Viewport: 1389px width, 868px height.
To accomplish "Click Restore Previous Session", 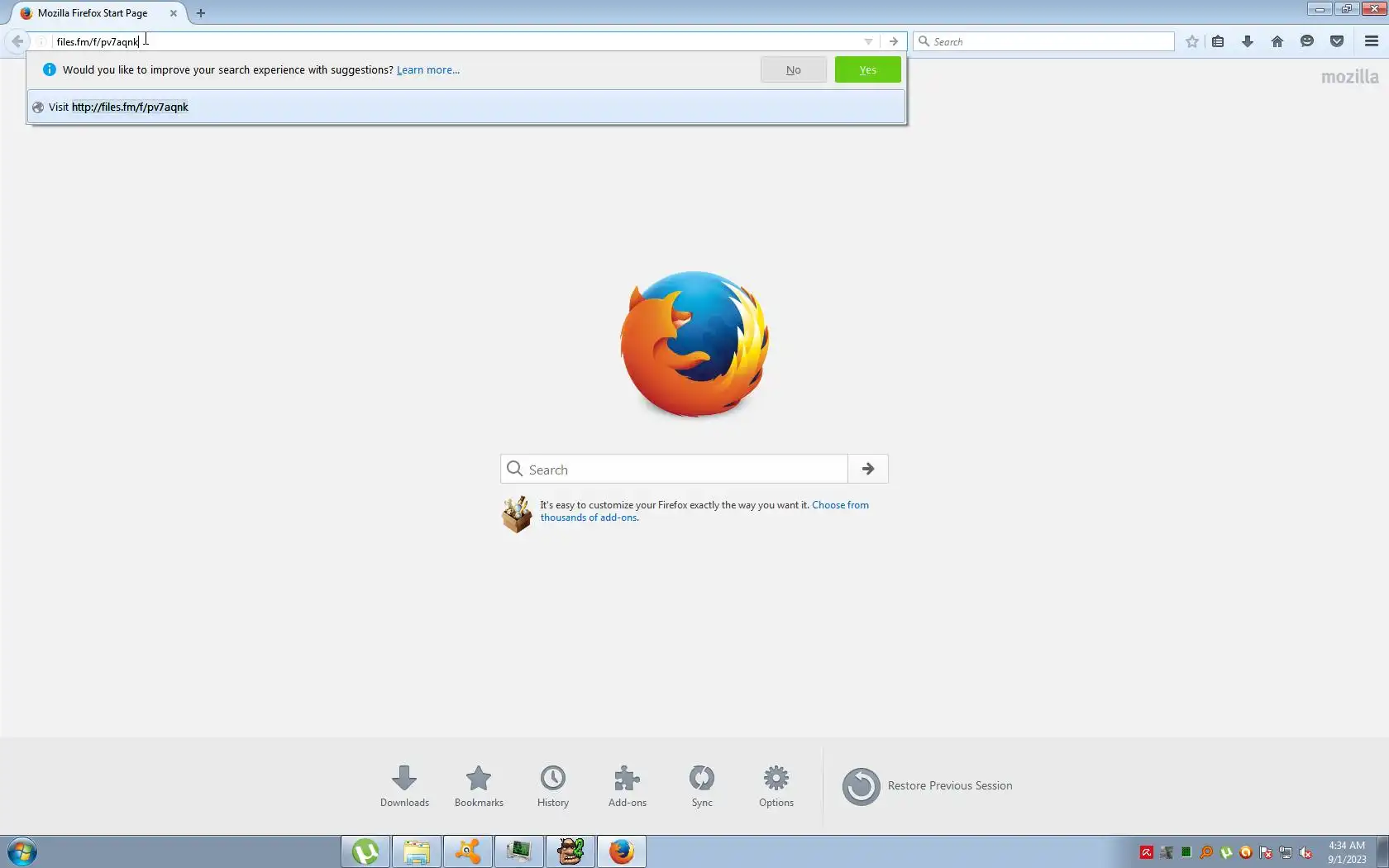I will pos(928,786).
